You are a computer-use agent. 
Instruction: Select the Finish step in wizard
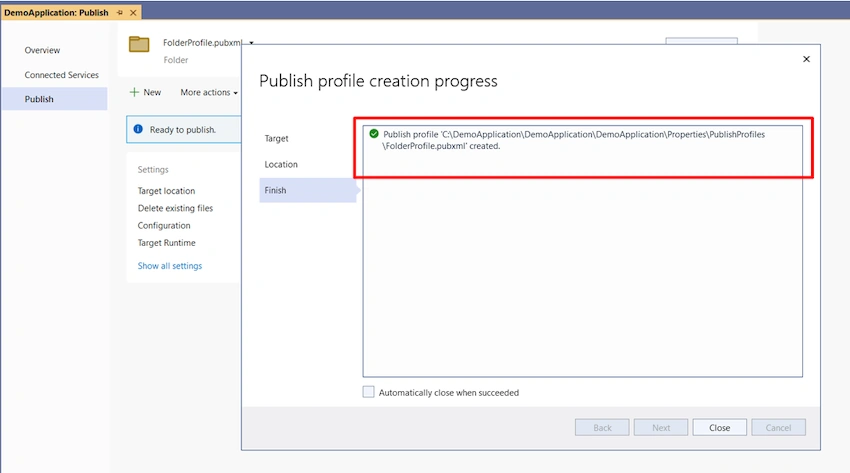coord(307,190)
